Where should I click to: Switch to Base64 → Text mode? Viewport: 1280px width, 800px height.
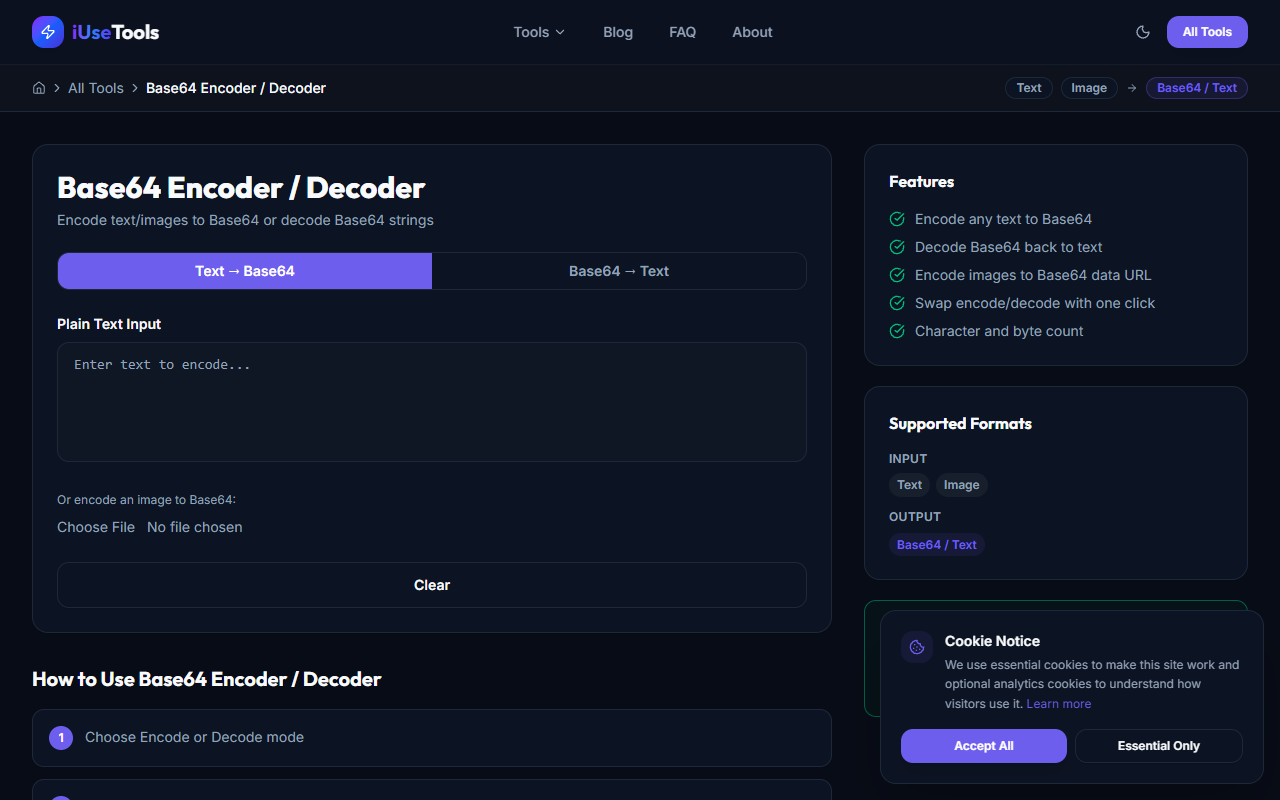(x=618, y=271)
